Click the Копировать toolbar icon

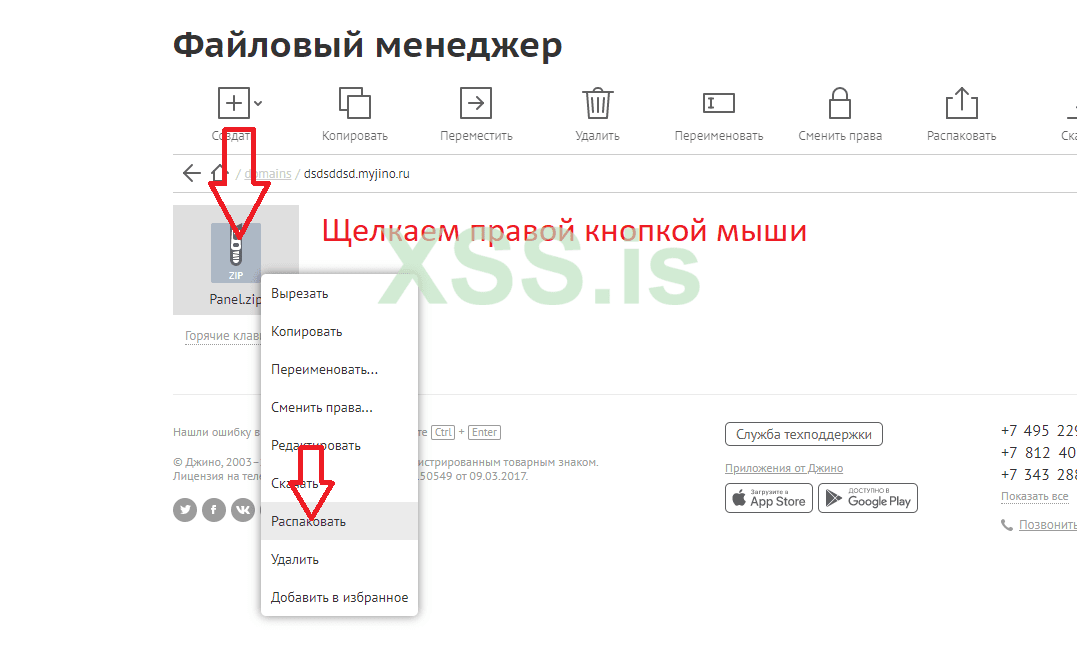pos(354,103)
